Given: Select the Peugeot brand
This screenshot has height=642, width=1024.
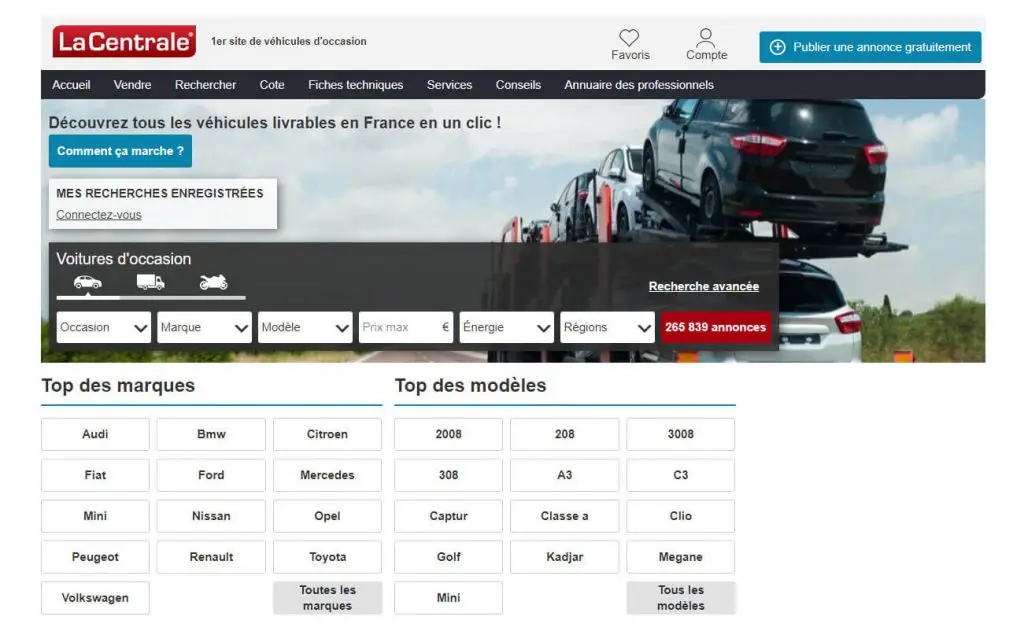Looking at the screenshot, I should coord(95,557).
